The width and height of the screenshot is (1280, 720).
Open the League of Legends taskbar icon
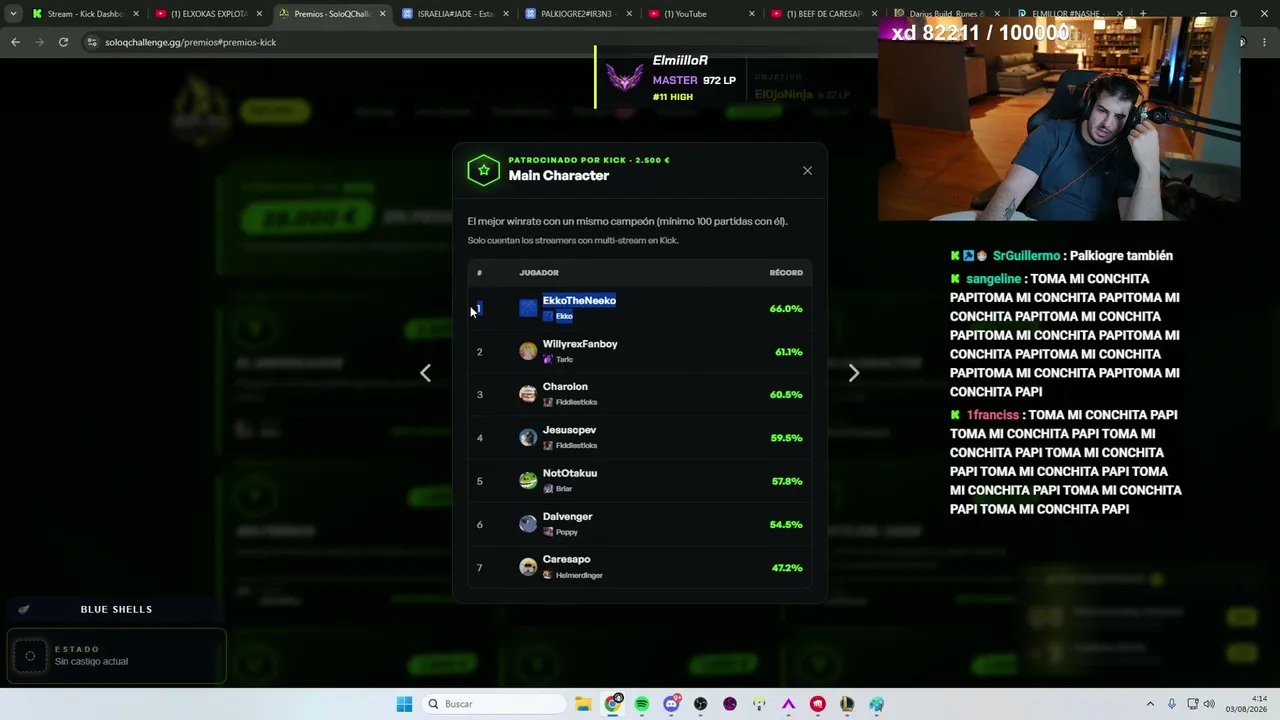coord(847,704)
